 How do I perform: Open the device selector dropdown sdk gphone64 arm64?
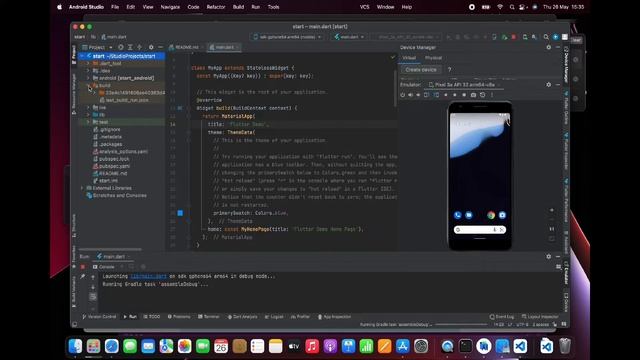pos(287,37)
